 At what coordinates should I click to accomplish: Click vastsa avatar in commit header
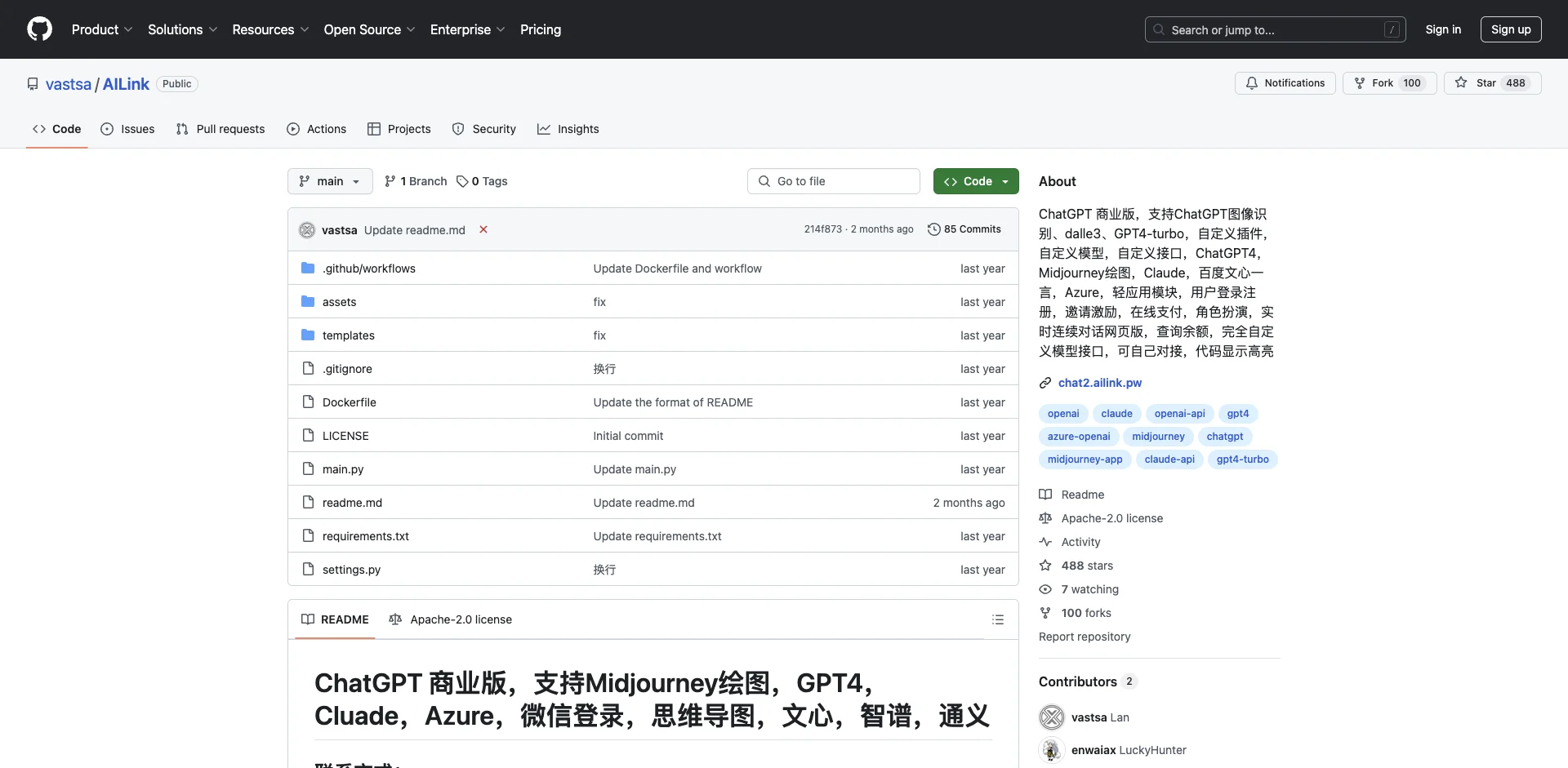[307, 230]
